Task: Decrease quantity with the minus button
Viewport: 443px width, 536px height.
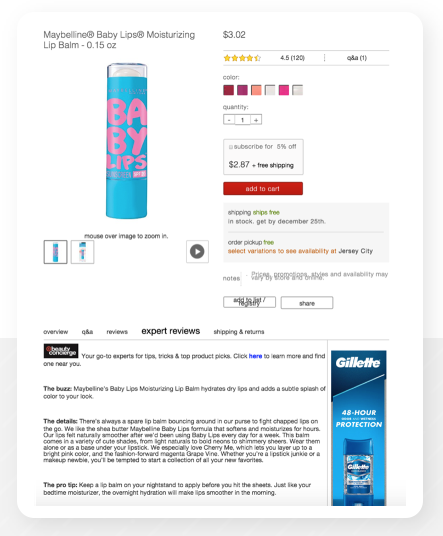Action: pyautogui.click(x=229, y=120)
